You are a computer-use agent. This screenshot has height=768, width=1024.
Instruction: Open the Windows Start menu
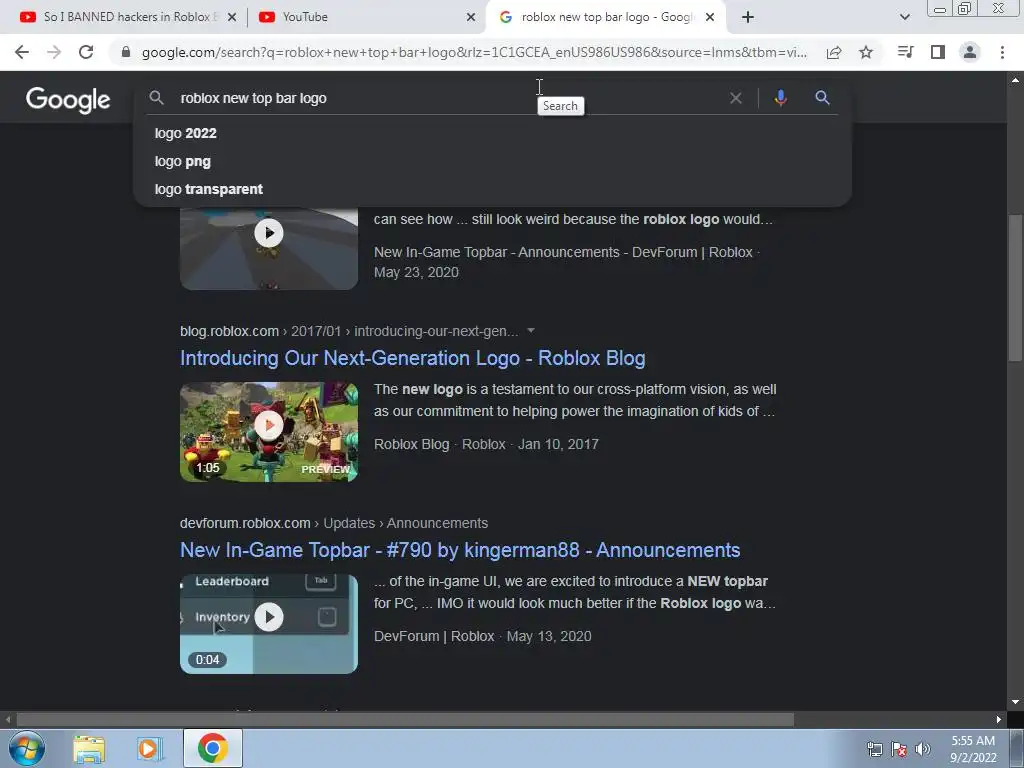pos(27,748)
